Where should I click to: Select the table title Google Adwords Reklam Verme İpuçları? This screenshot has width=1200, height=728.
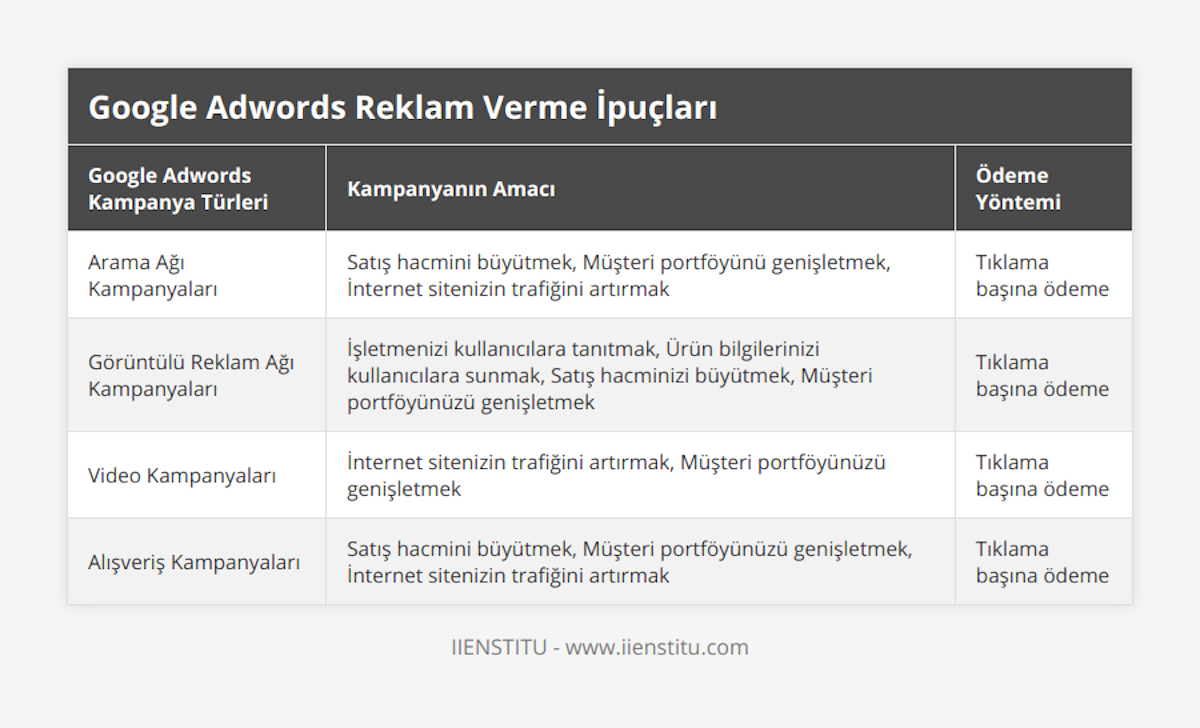[x=402, y=107]
